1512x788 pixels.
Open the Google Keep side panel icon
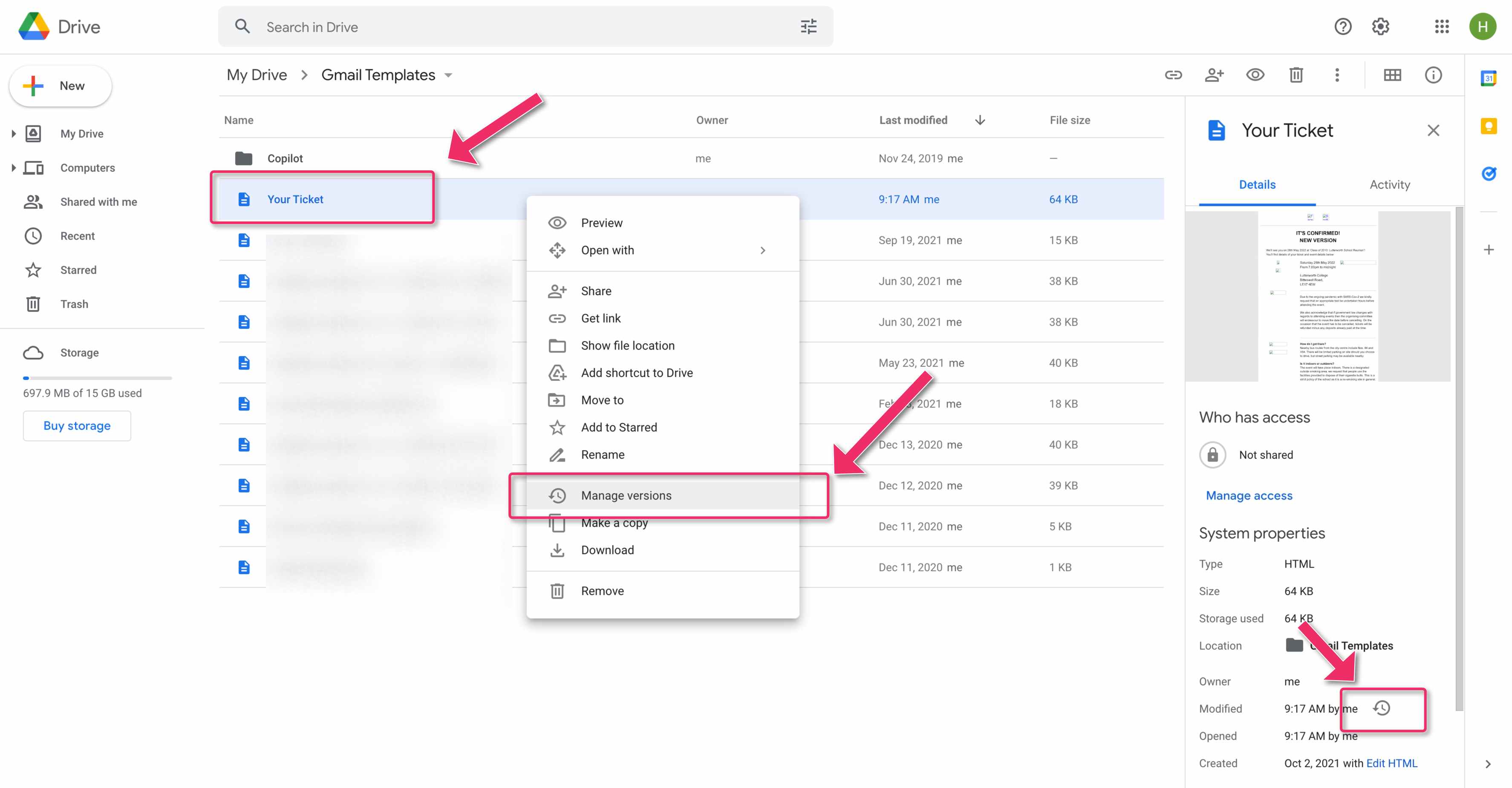[x=1488, y=126]
